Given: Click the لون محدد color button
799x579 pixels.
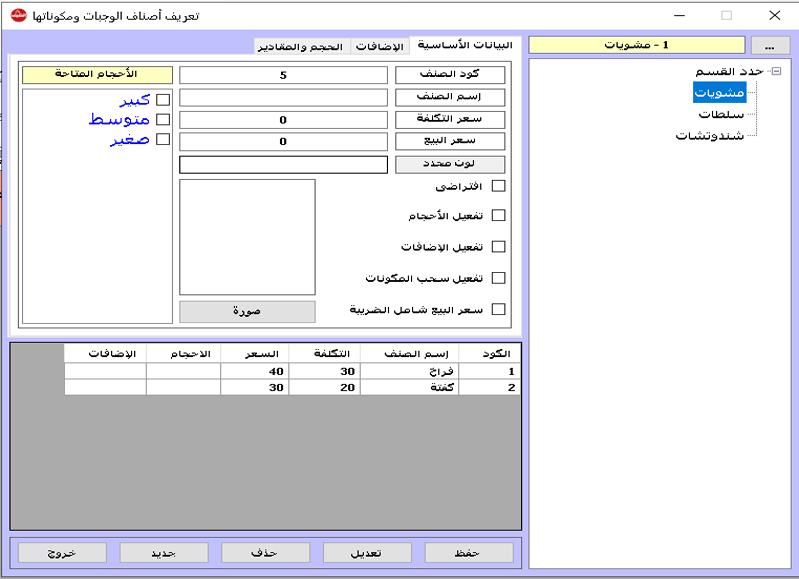Looking at the screenshot, I should pyautogui.click(x=450, y=164).
